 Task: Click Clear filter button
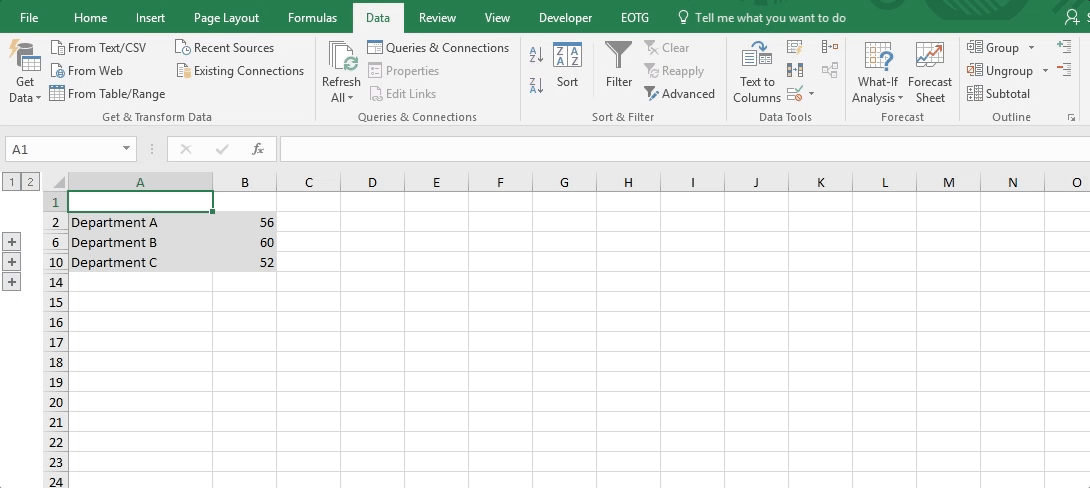(x=667, y=48)
